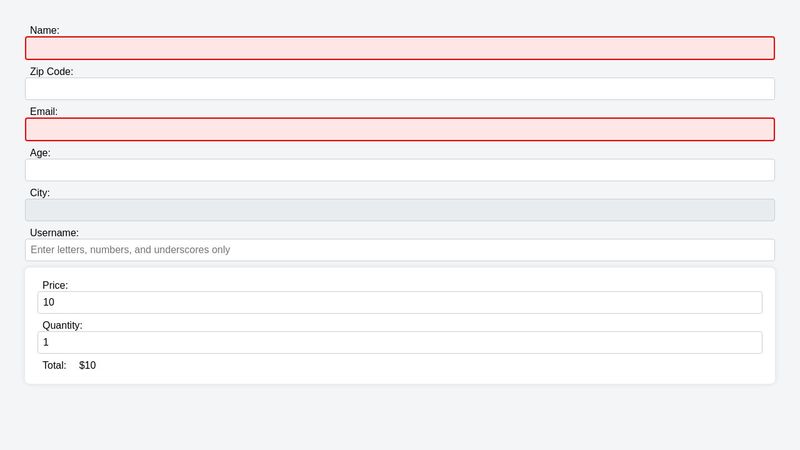This screenshot has height=450, width=800.
Task: Click the grayed-out City field
Action: [400, 210]
